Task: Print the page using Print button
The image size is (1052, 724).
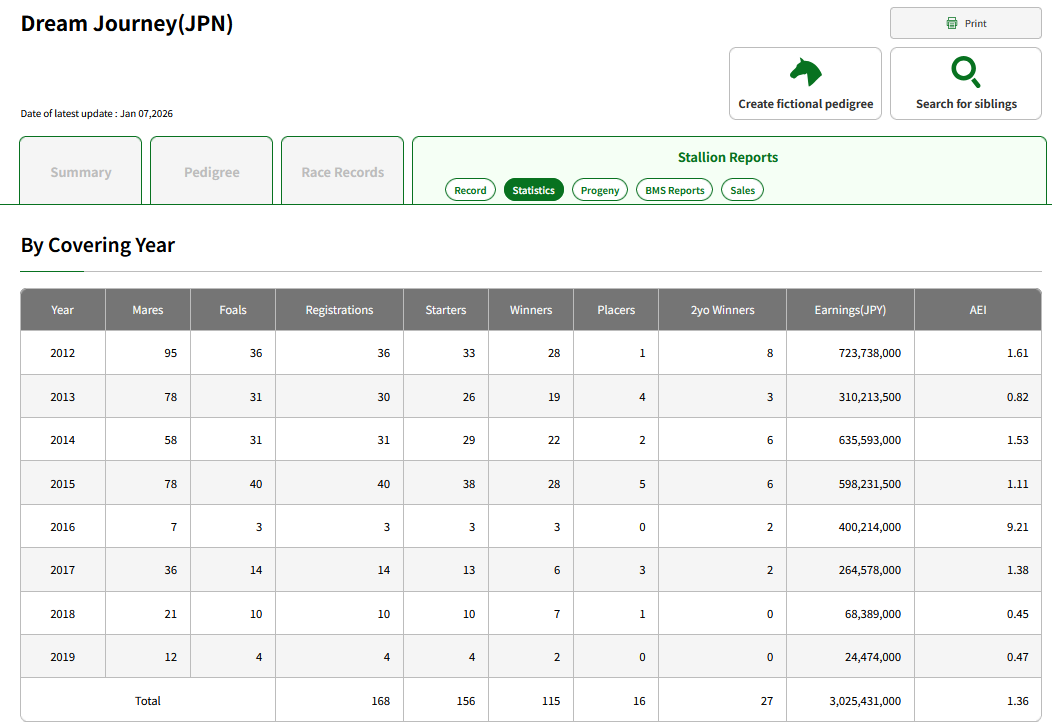Action: (x=966, y=23)
